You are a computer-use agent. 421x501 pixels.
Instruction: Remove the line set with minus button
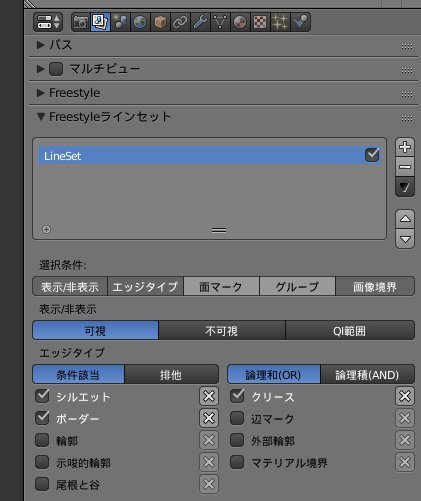(x=405, y=167)
